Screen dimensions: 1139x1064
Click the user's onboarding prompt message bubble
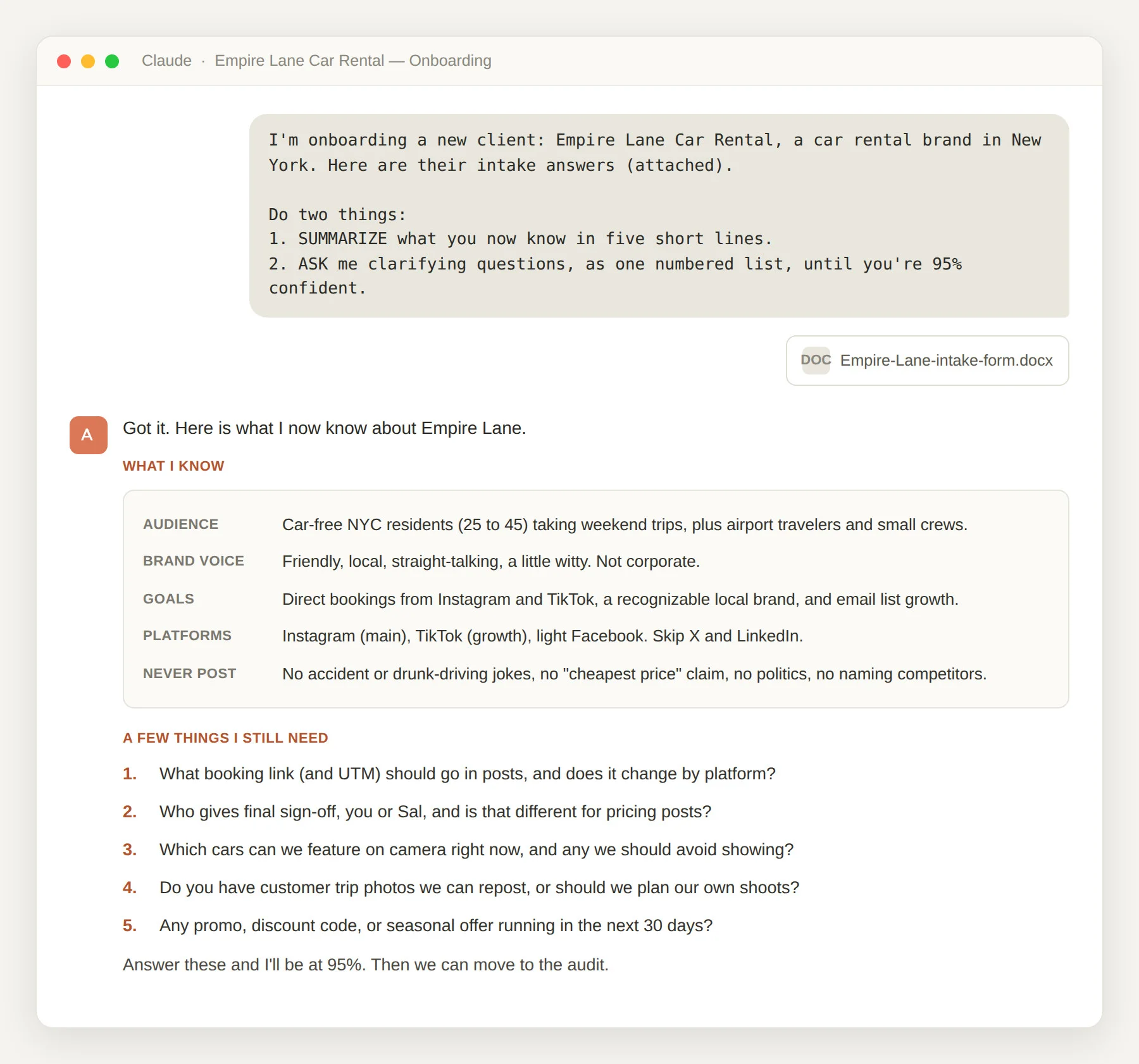[659, 216]
